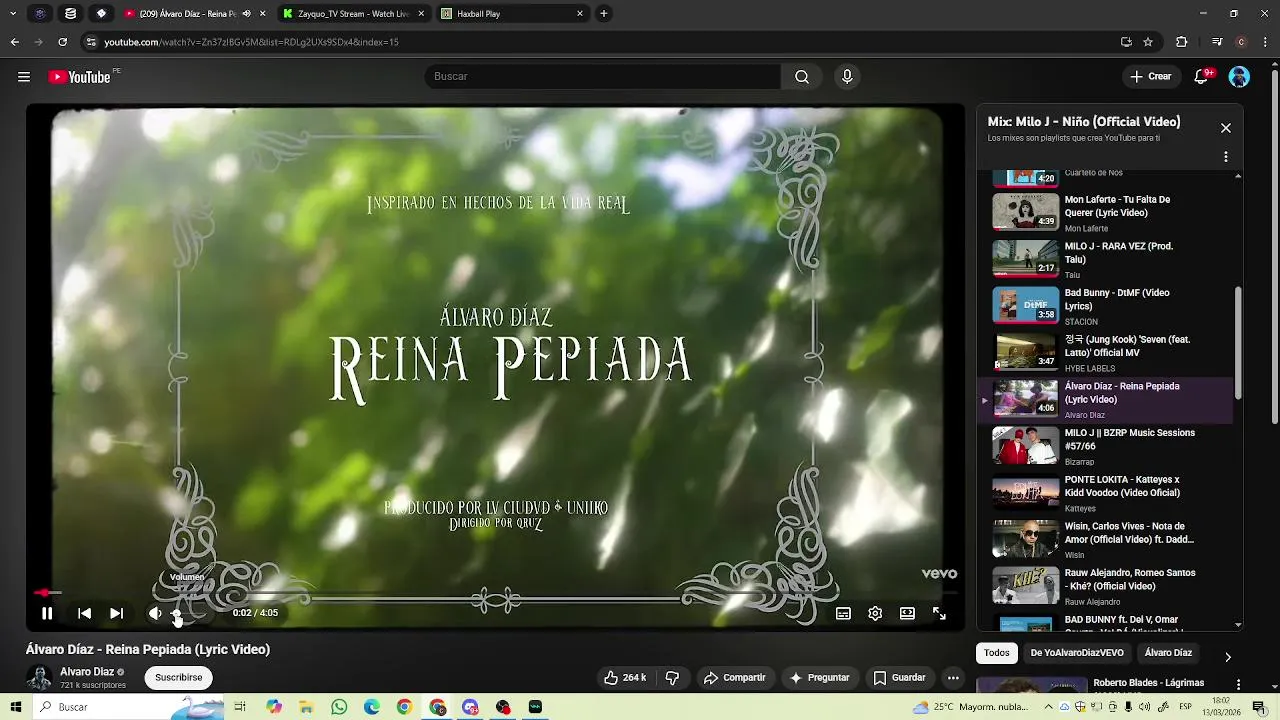1280x720 pixels.
Task: Select PONTE LOKITA thumbnail in playlist
Action: coord(1025,492)
